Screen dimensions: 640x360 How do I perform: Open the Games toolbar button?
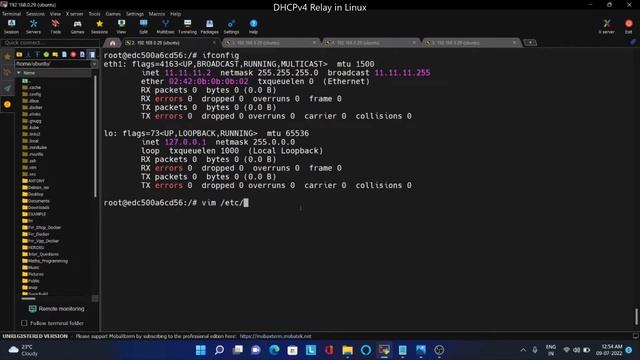[77, 27]
